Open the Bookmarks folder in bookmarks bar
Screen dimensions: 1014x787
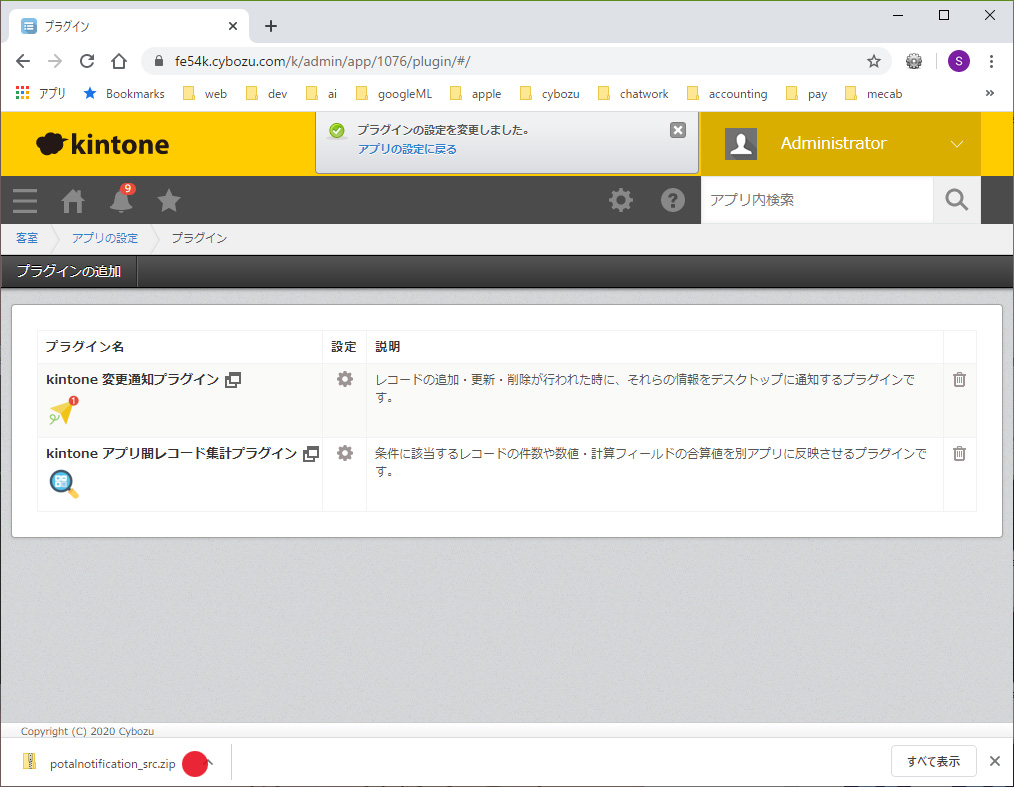pyautogui.click(x=124, y=94)
